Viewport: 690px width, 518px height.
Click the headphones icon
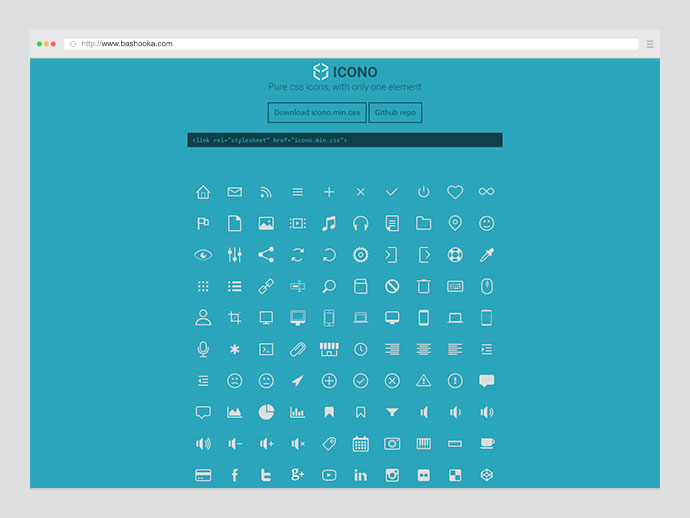pos(360,224)
